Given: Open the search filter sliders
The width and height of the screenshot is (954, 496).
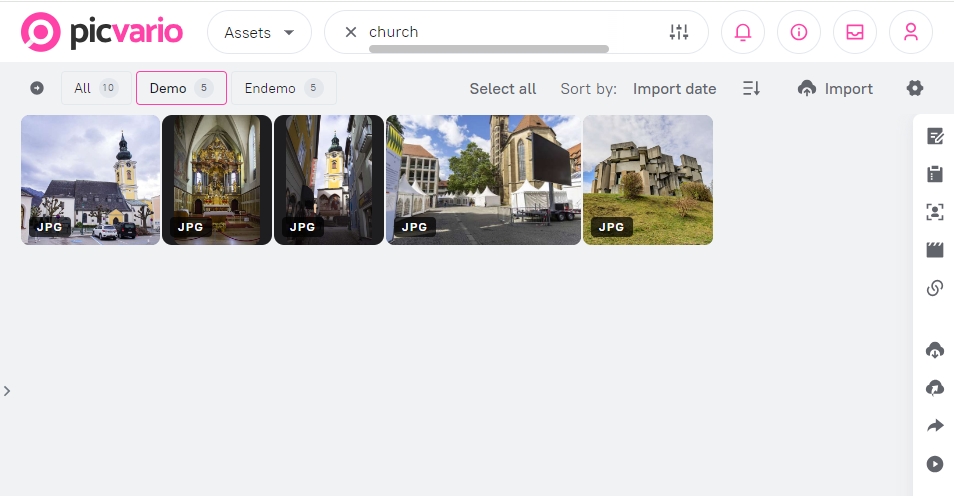Looking at the screenshot, I should tap(679, 32).
